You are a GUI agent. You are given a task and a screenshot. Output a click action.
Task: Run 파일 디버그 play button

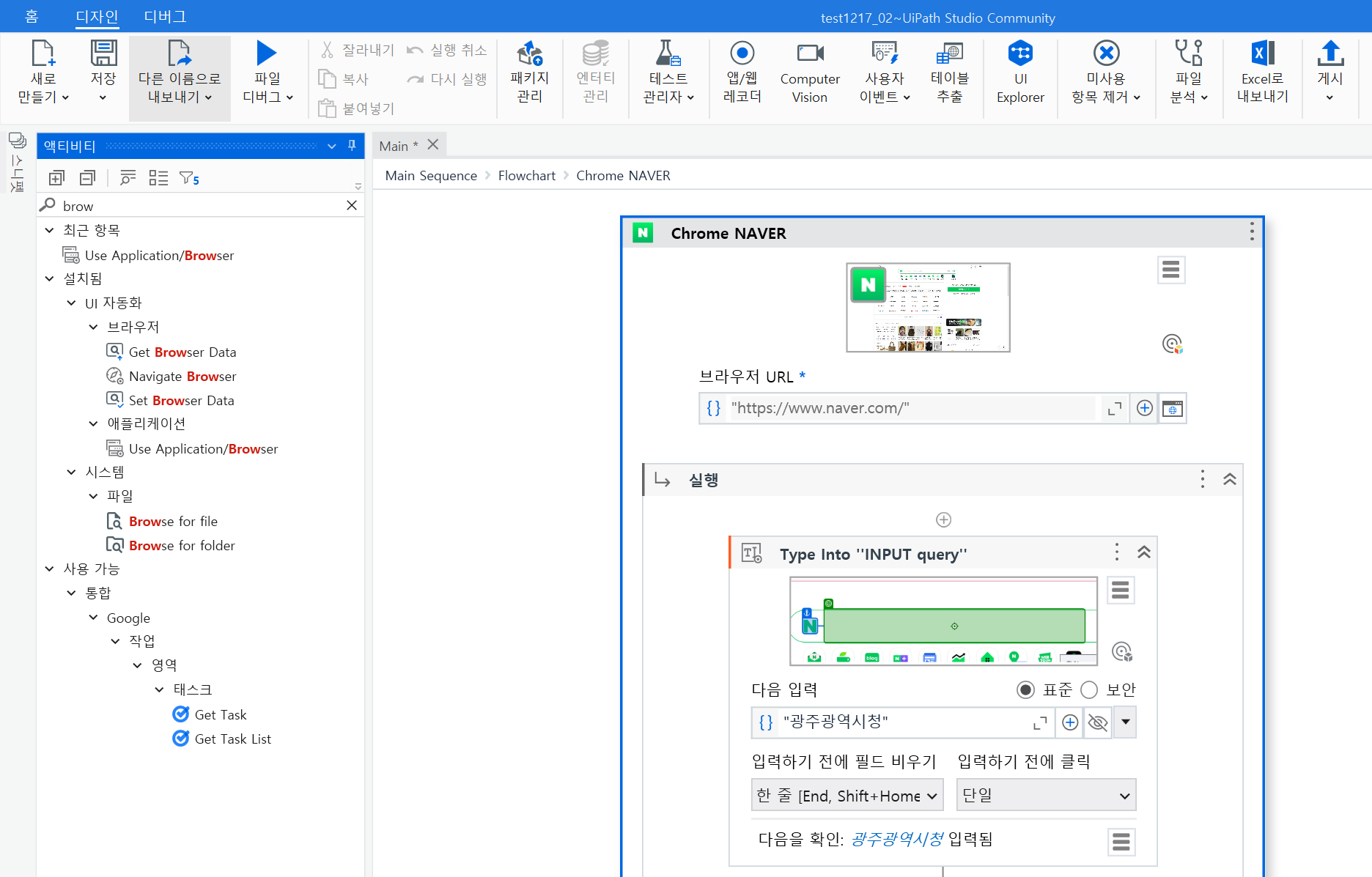coord(267,53)
